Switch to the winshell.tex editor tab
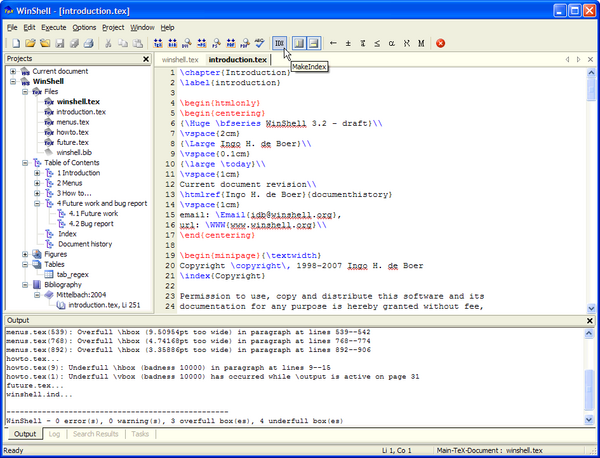The width and height of the screenshot is (600, 458). point(180,60)
